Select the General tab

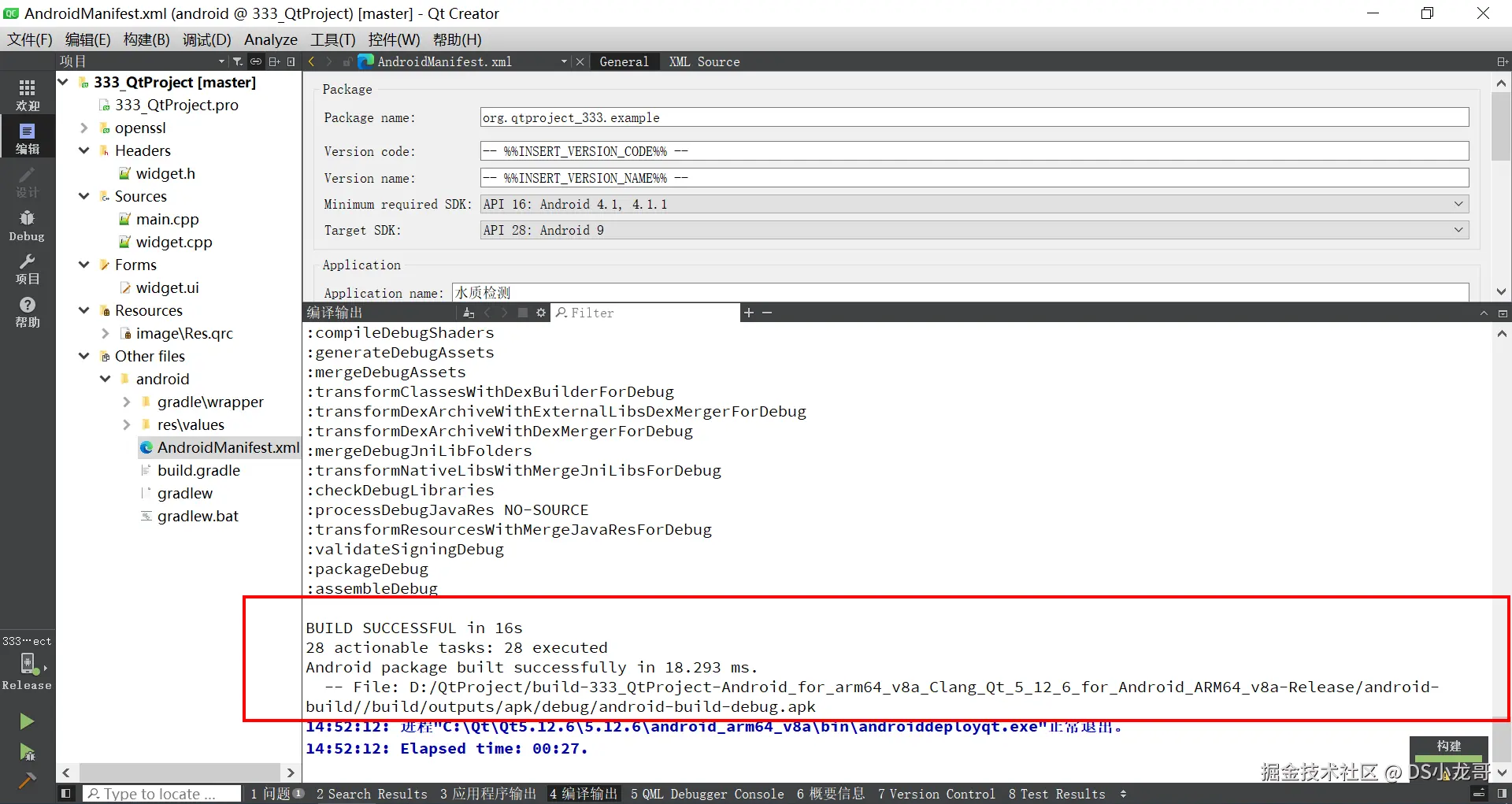tap(624, 61)
